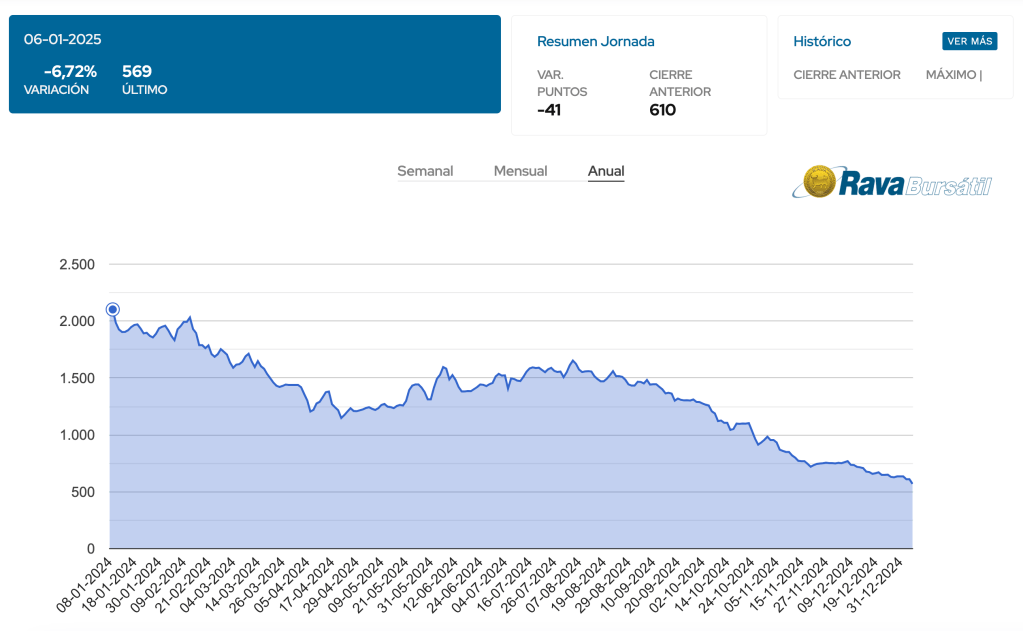The width and height of the screenshot is (1023, 631).
Task: Click the 610 cierre anterior value
Action: tap(662, 110)
